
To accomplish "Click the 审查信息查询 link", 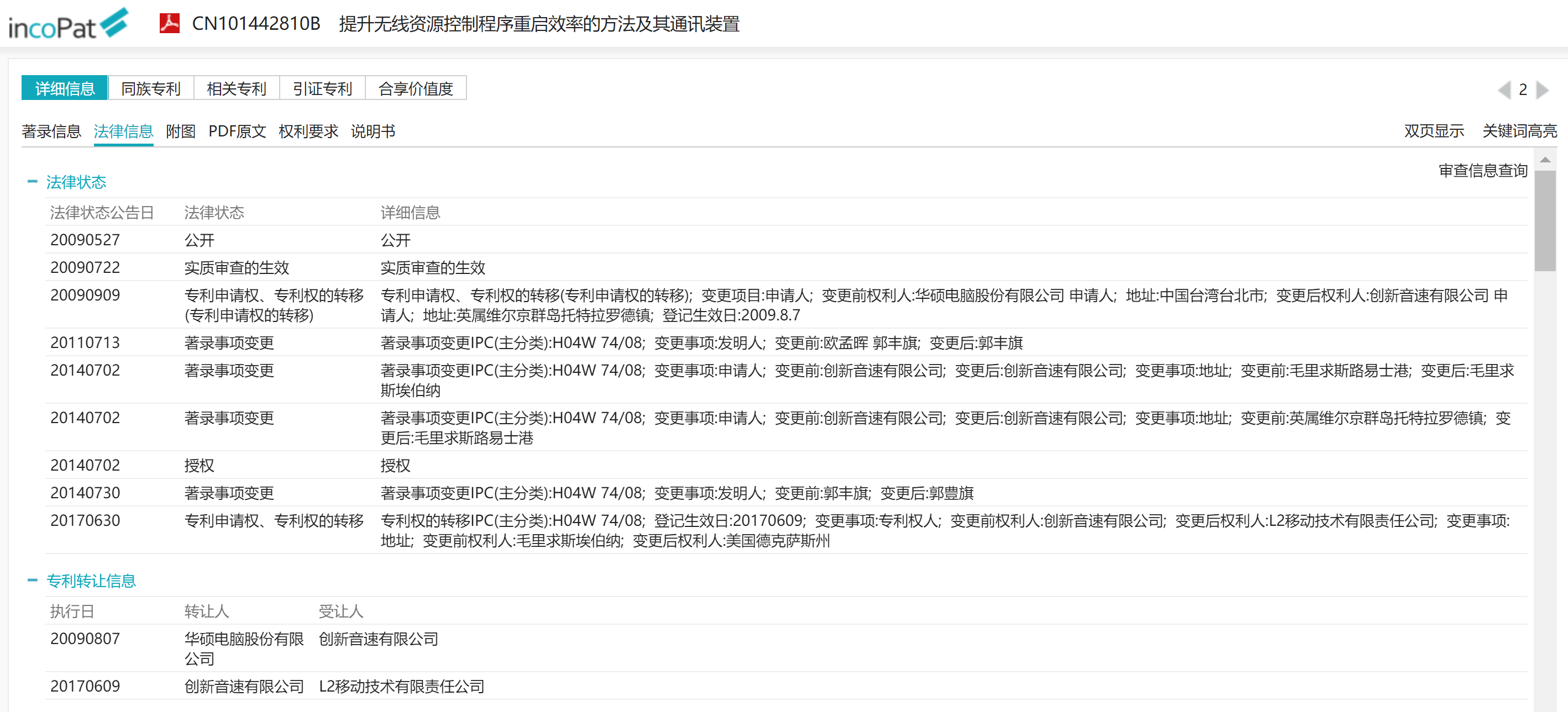I will click(x=1483, y=170).
